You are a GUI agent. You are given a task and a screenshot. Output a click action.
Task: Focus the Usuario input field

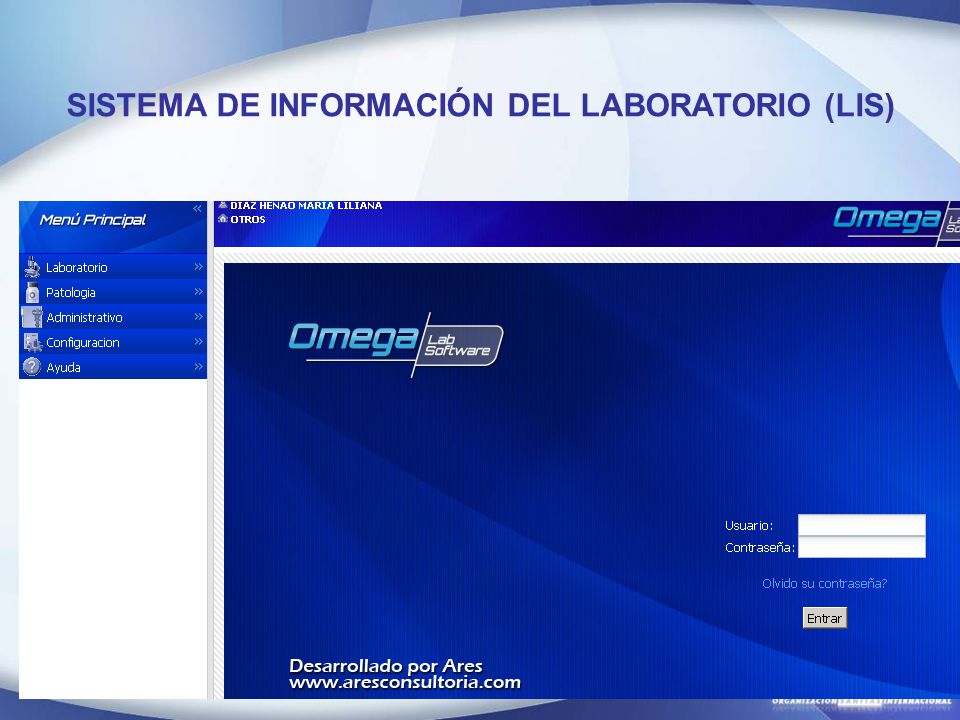(861, 525)
